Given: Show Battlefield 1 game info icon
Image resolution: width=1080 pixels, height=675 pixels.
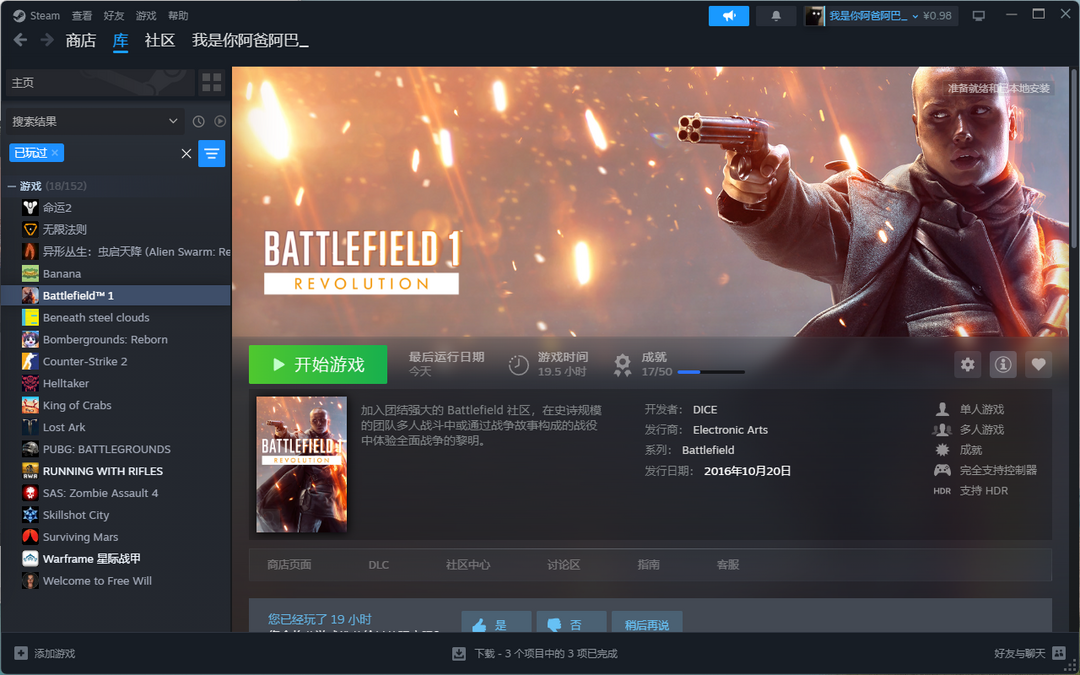Looking at the screenshot, I should click(1003, 364).
